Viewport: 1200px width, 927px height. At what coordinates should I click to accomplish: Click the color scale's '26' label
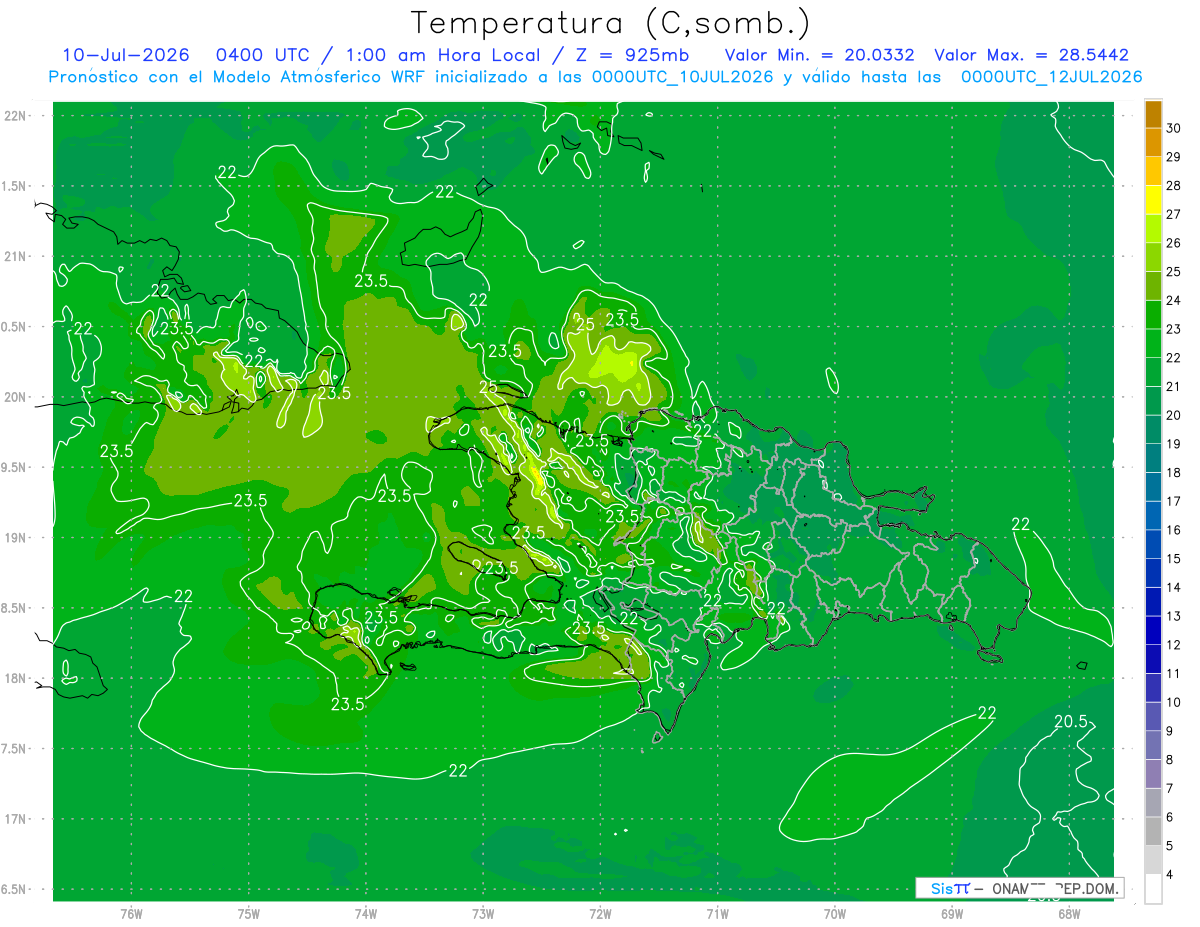[1174, 243]
